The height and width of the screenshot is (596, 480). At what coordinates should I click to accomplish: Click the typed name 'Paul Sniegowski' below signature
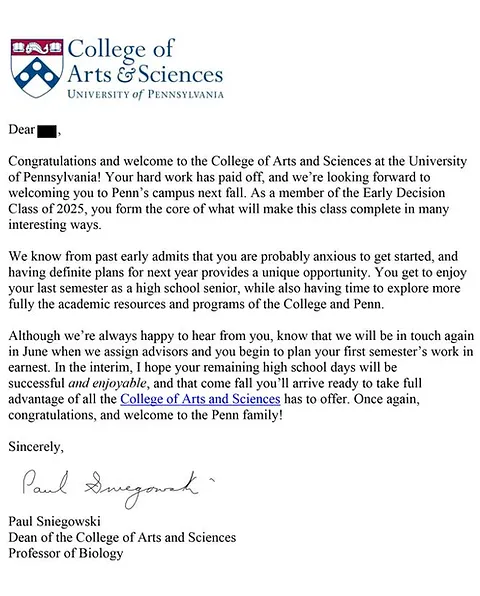54,521
